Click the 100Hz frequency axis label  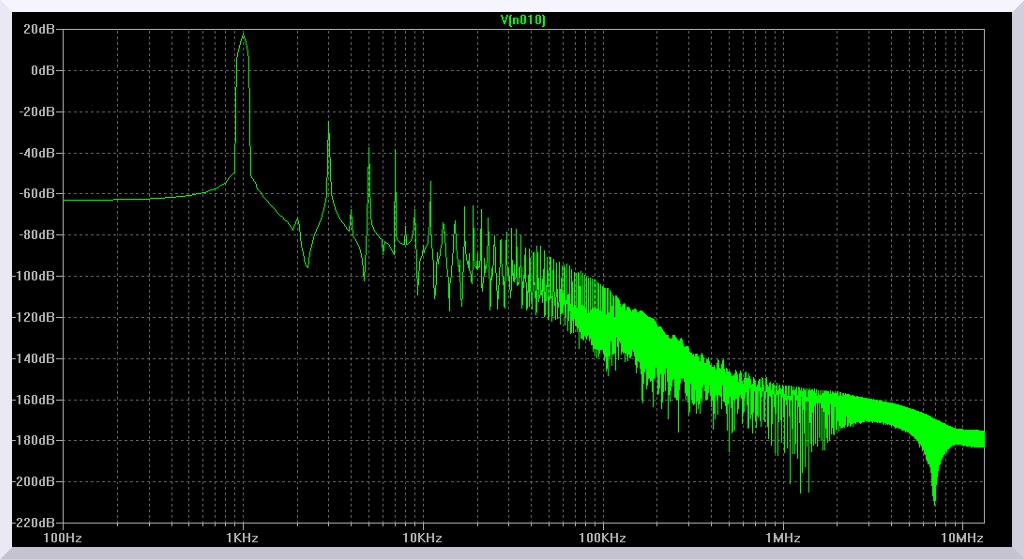[x=63, y=538]
